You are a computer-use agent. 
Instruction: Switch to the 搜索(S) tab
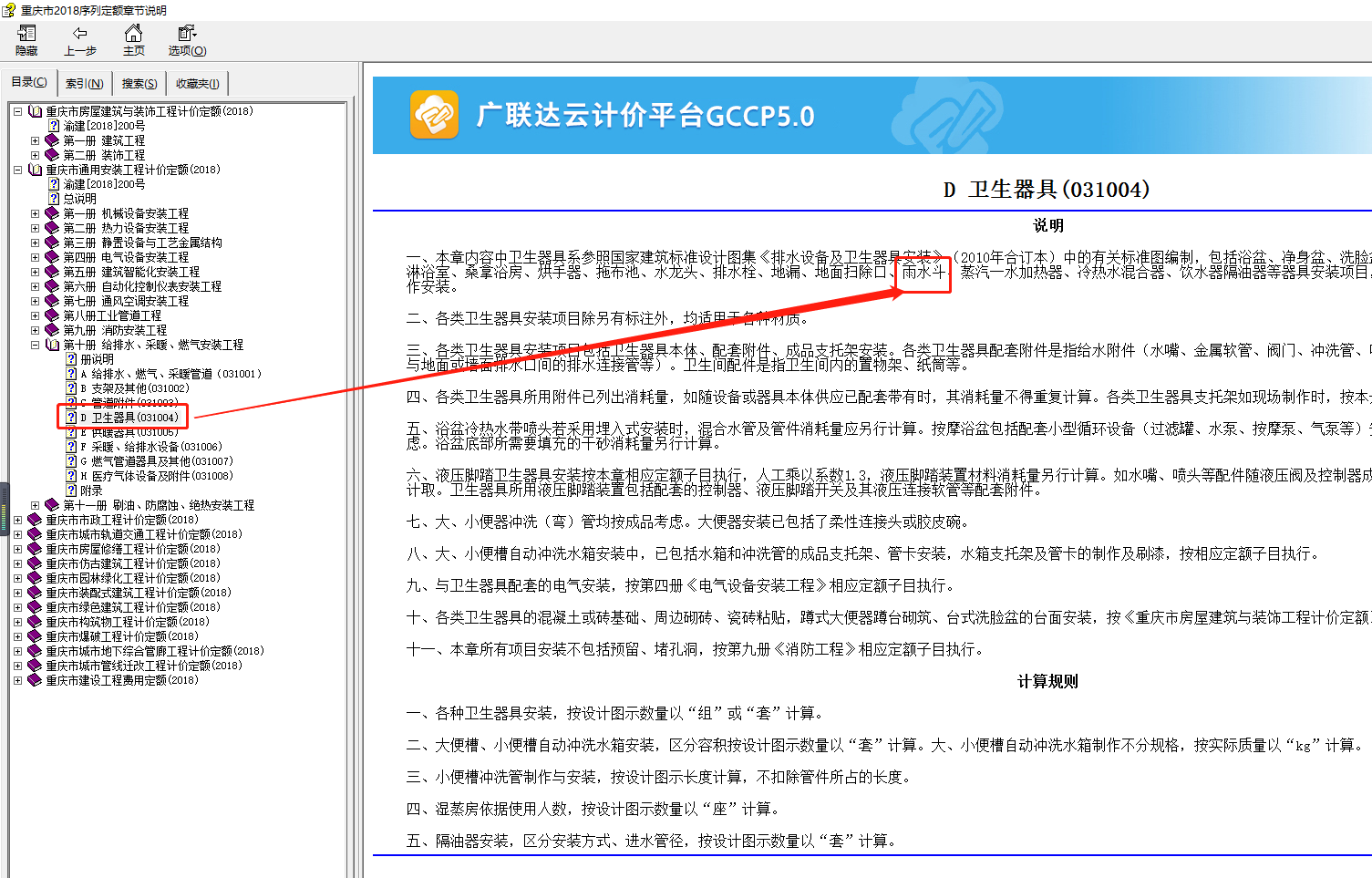139,83
